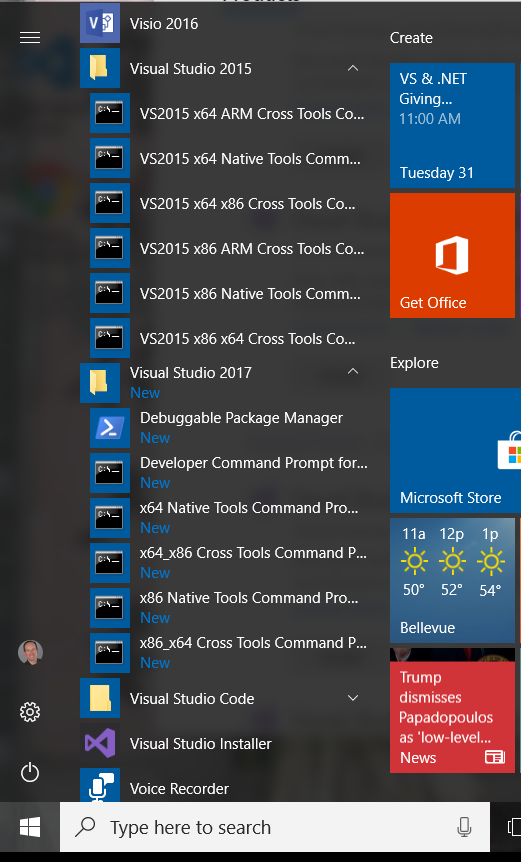
Task: Open the Get Office tile
Action: coord(452,255)
